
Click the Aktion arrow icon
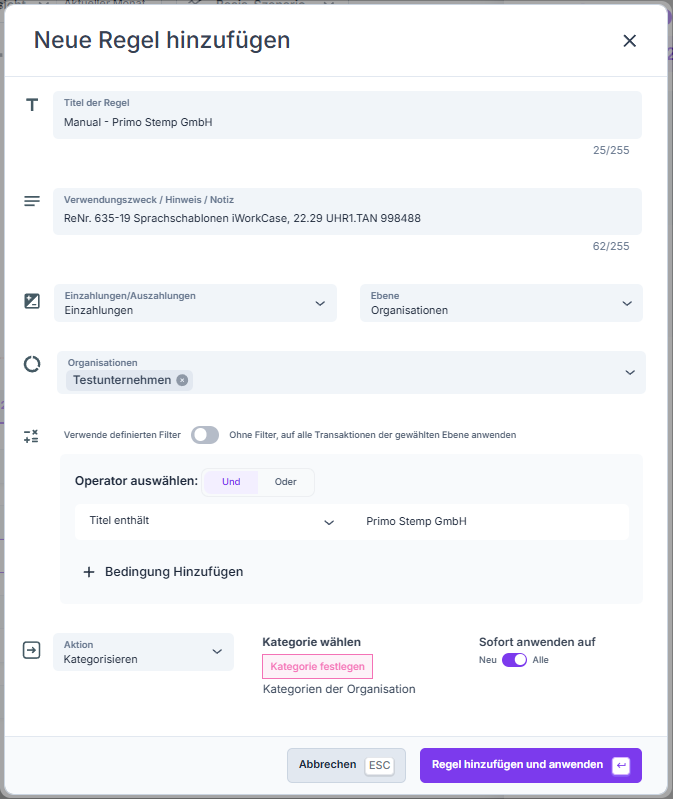pyautogui.click(x=31, y=651)
